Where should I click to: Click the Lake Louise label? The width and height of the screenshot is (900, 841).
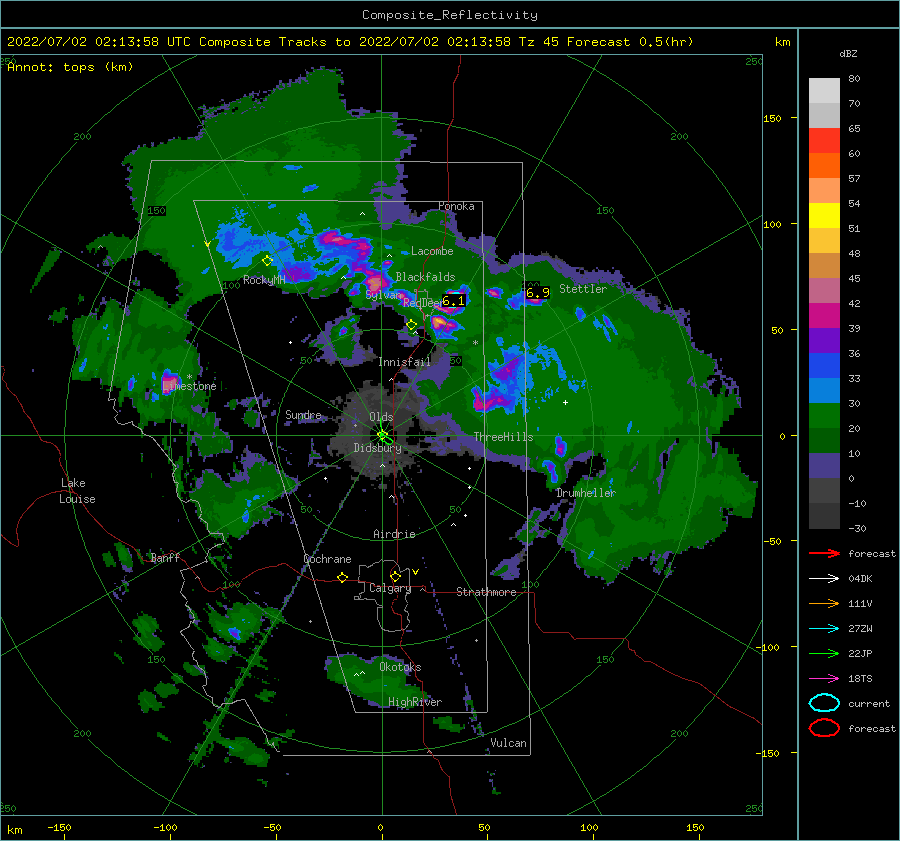coord(77,491)
